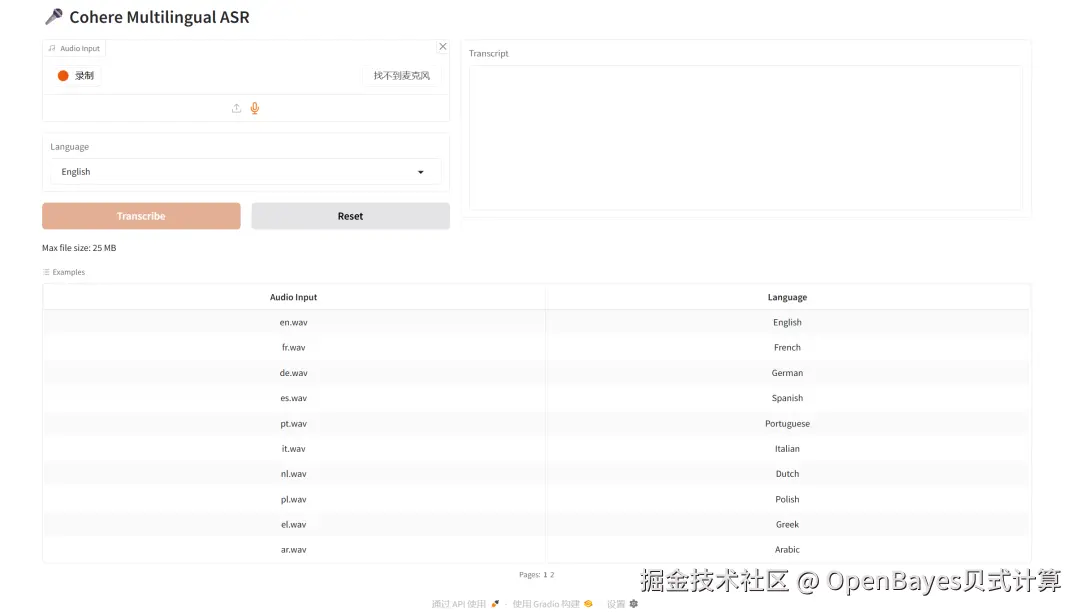Expand the Examples section
The image size is (1080, 614).
coord(64,271)
